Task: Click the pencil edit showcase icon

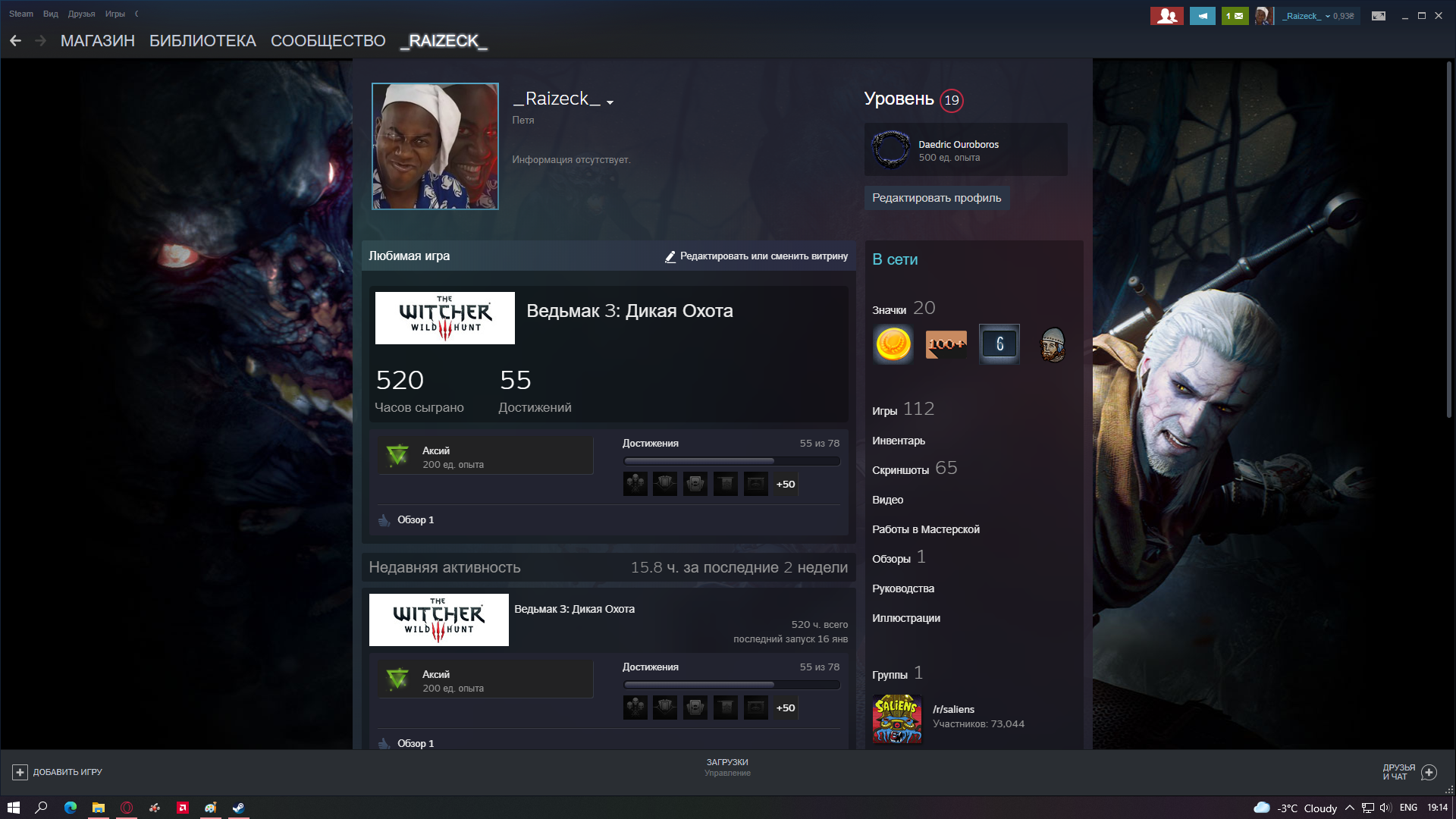Action: point(670,257)
